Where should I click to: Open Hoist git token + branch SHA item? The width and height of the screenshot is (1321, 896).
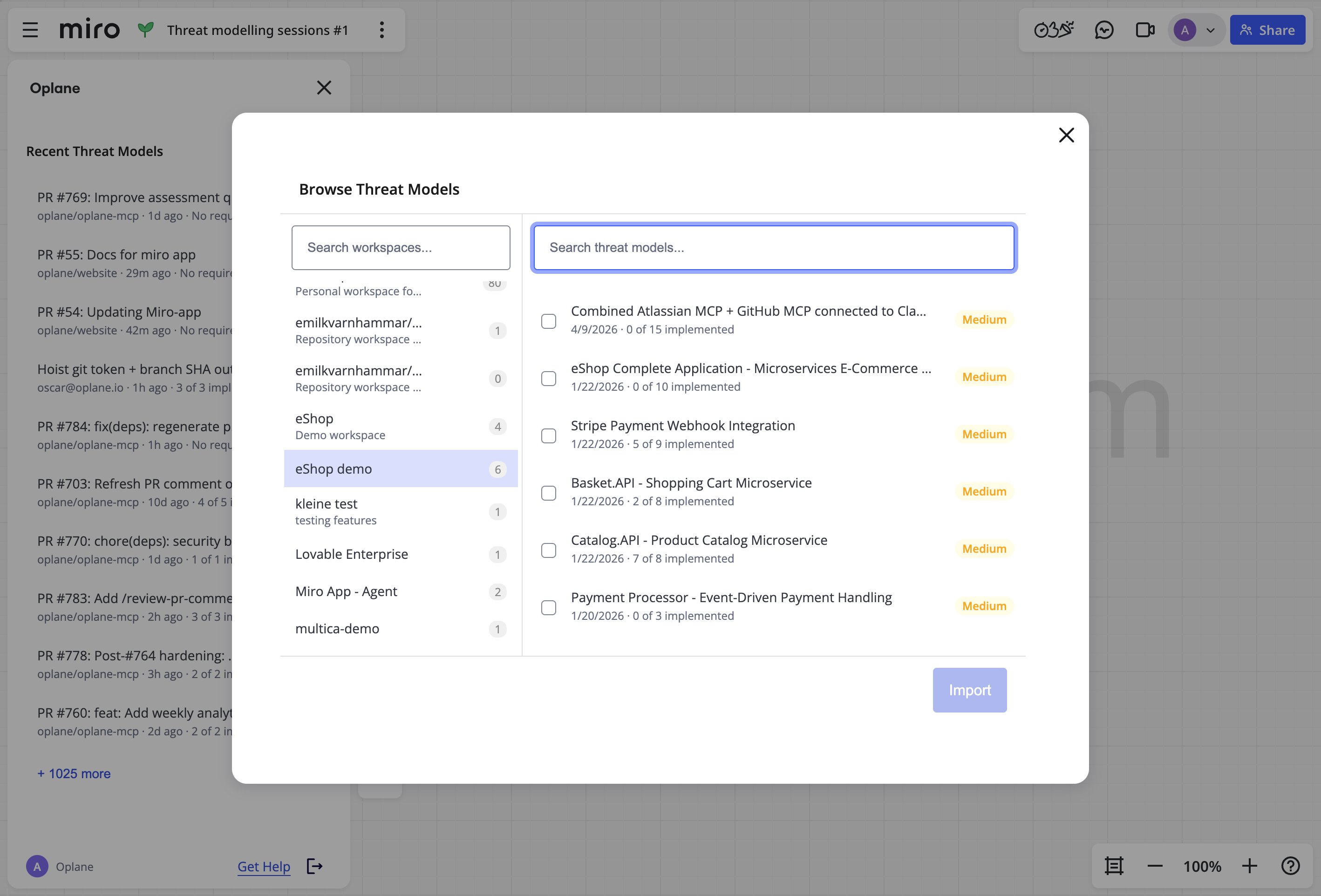[134, 378]
